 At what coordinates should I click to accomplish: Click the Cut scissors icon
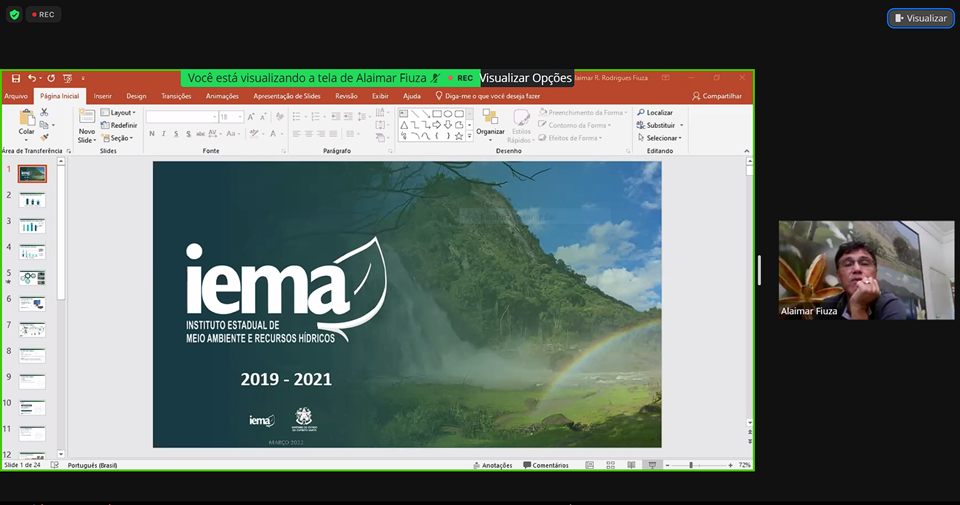tap(45, 114)
